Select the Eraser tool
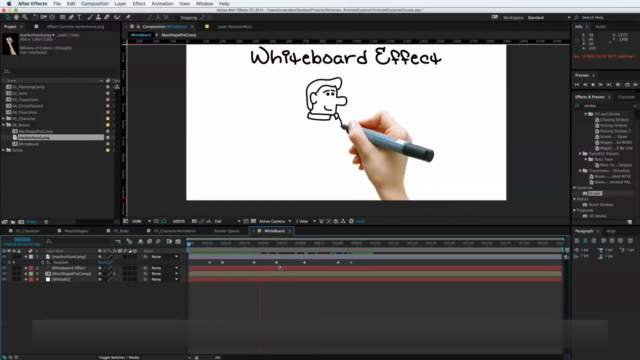This screenshot has height=360, width=640. (107, 17)
